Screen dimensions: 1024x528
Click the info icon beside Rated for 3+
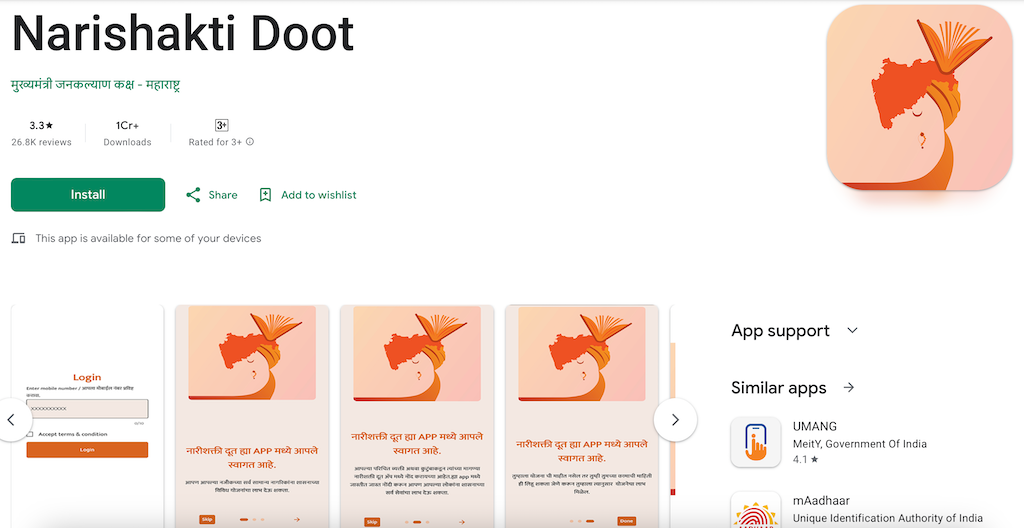tap(249, 142)
